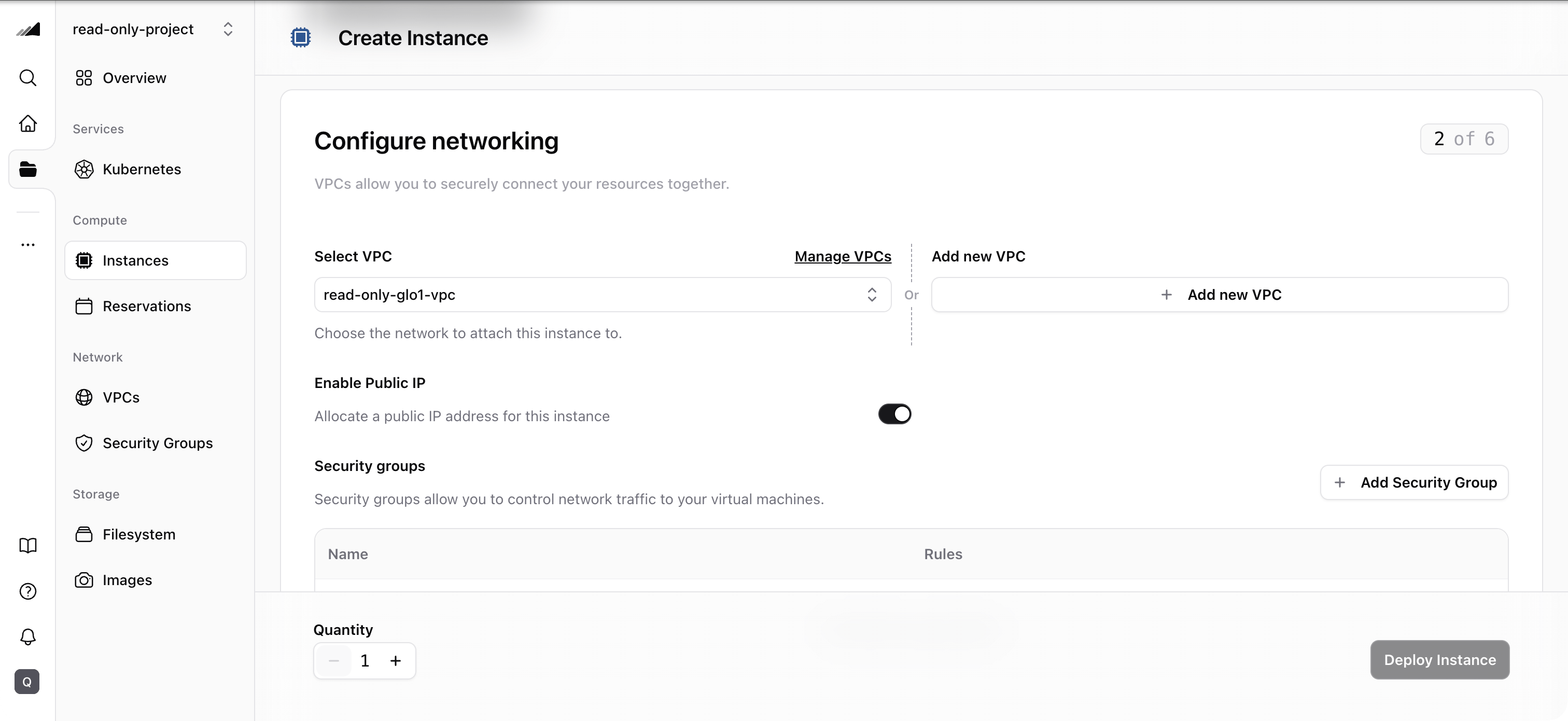Click the Manage VPCs link
1568x721 pixels.
coord(843,256)
